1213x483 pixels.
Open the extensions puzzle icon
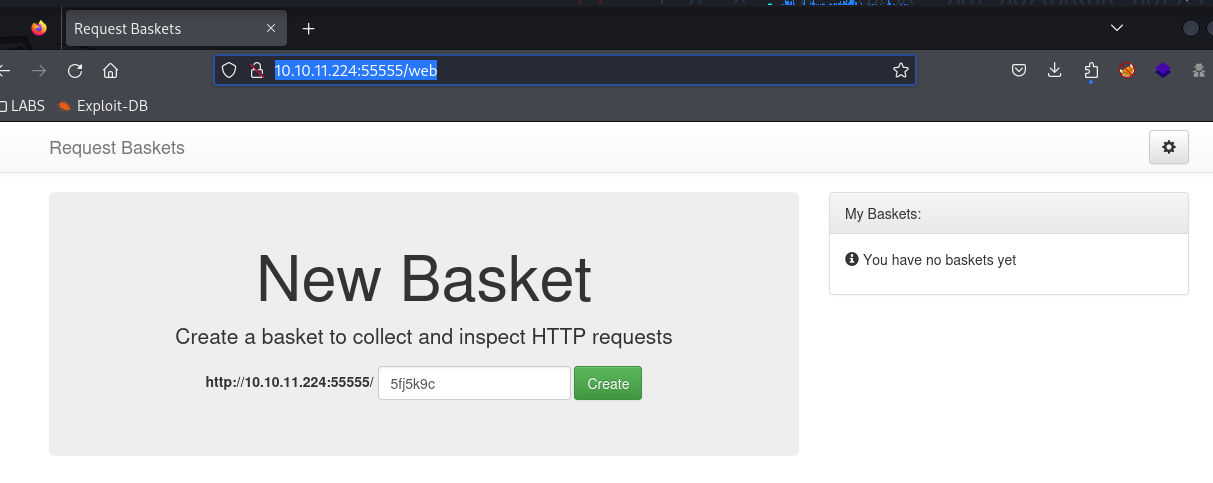click(x=1091, y=70)
